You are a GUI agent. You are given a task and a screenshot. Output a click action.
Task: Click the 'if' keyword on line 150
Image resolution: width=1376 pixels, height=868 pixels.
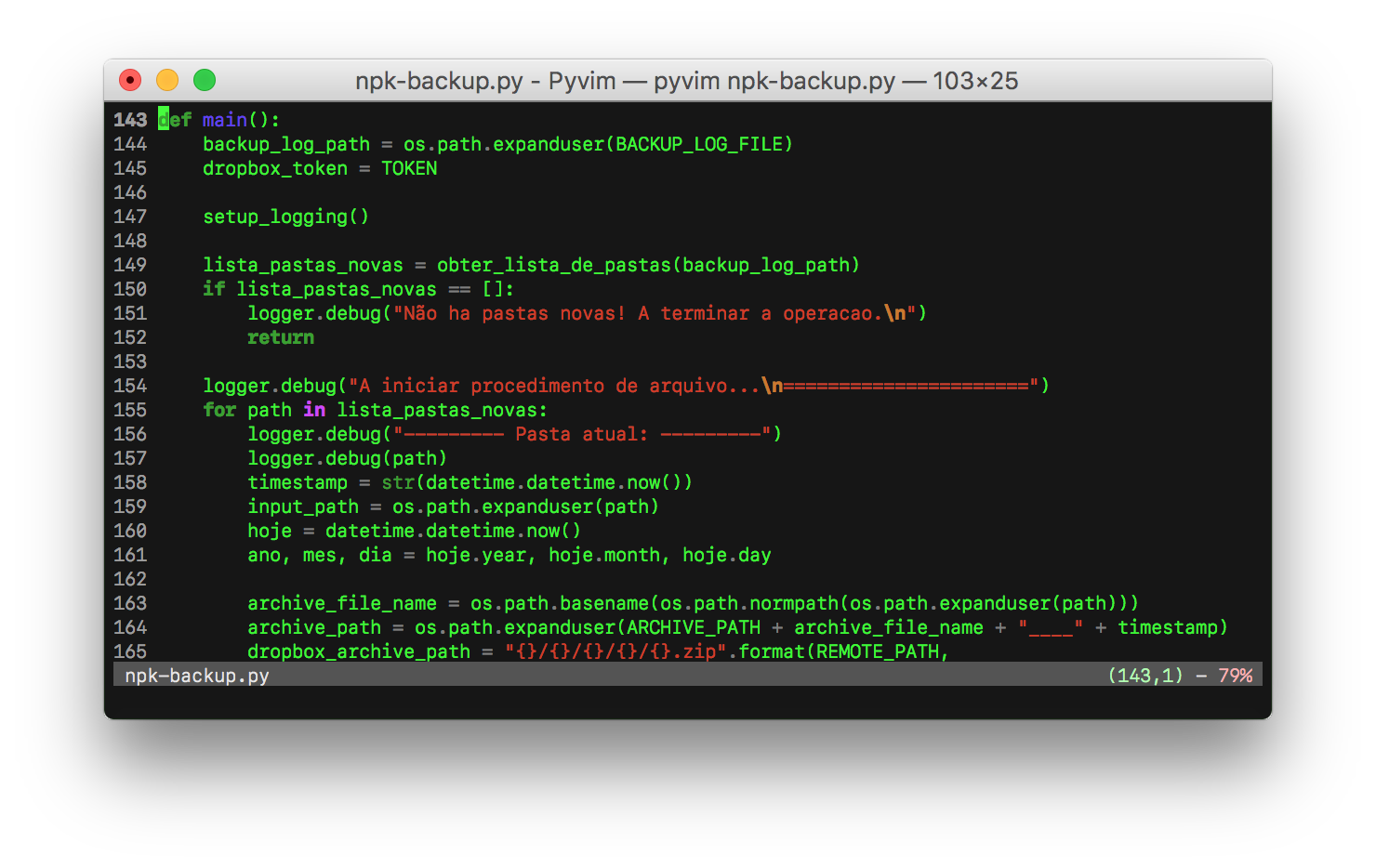214,289
